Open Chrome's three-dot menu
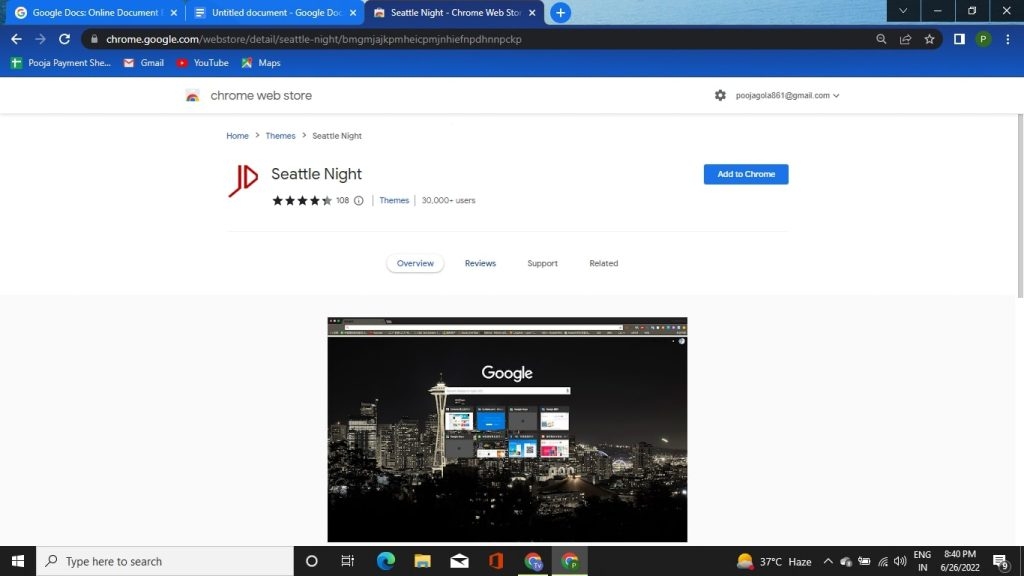 coord(1008,39)
